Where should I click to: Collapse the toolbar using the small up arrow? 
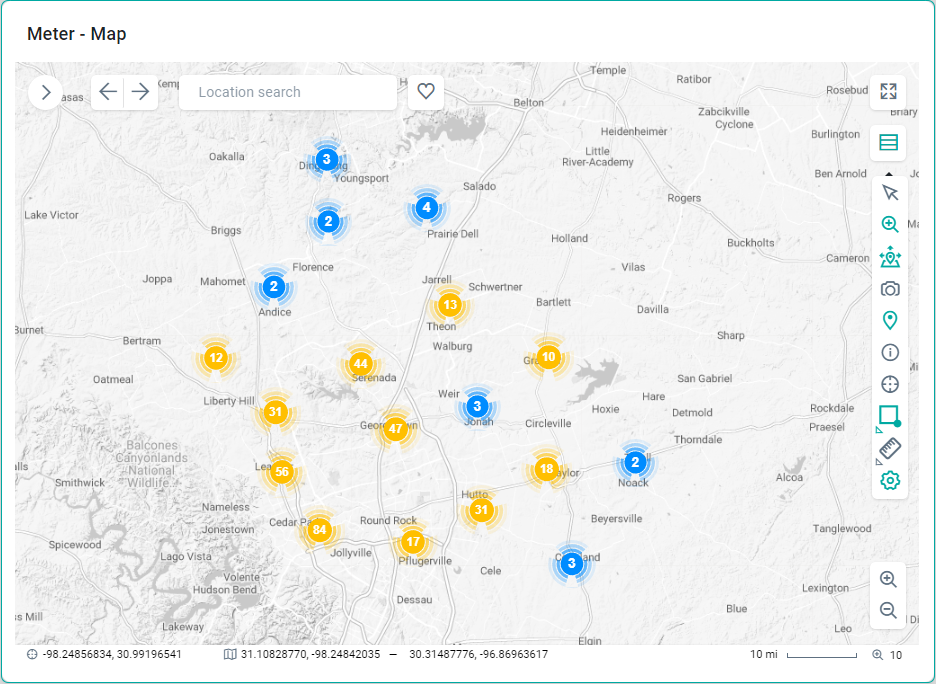(889, 175)
